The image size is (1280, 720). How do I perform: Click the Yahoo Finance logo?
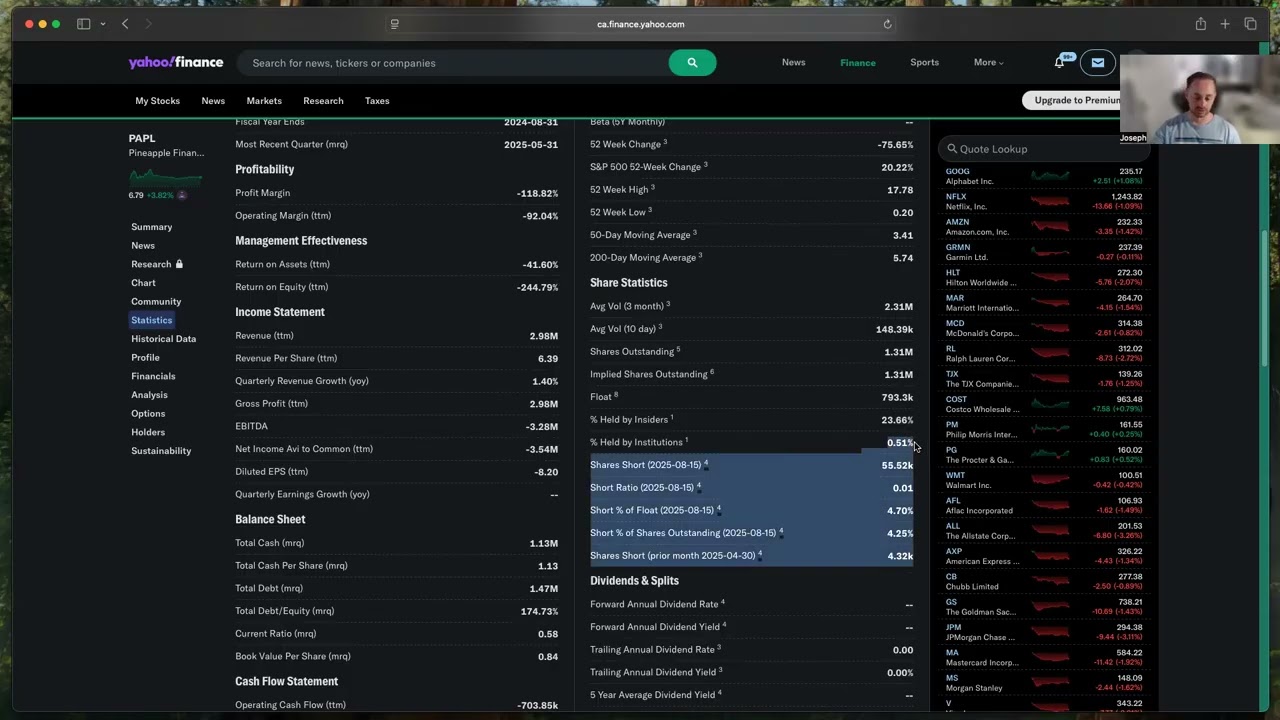tap(176, 62)
